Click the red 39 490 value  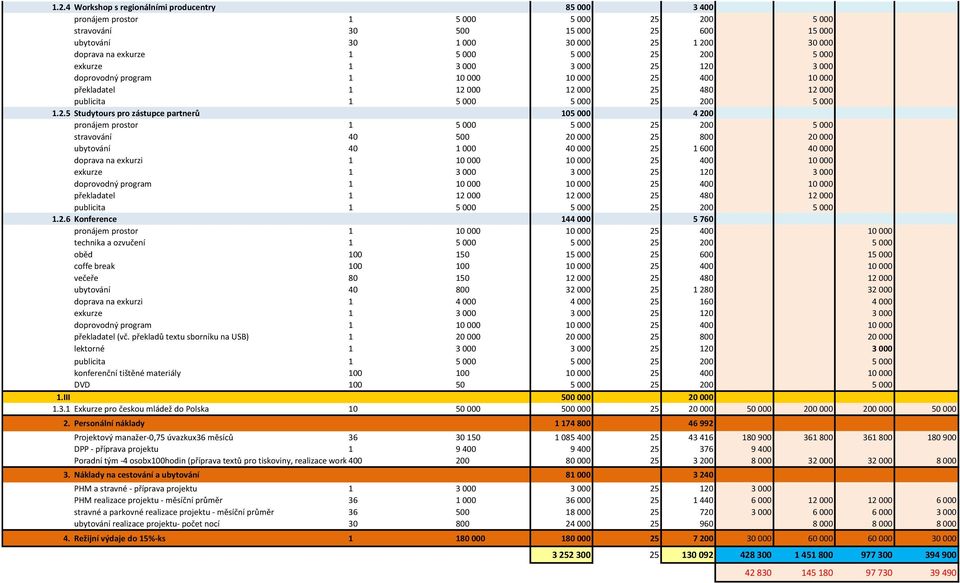pyautogui.click(x=943, y=572)
